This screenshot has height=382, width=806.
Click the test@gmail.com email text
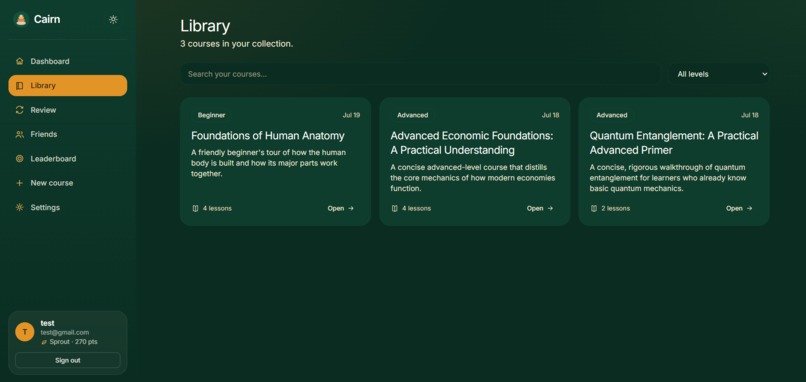(65, 333)
